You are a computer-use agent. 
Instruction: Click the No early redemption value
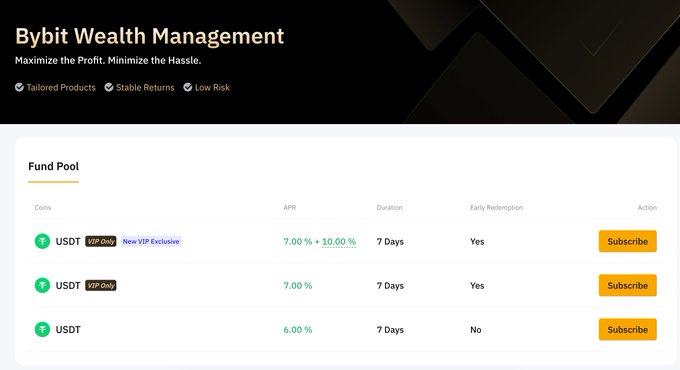tap(476, 330)
